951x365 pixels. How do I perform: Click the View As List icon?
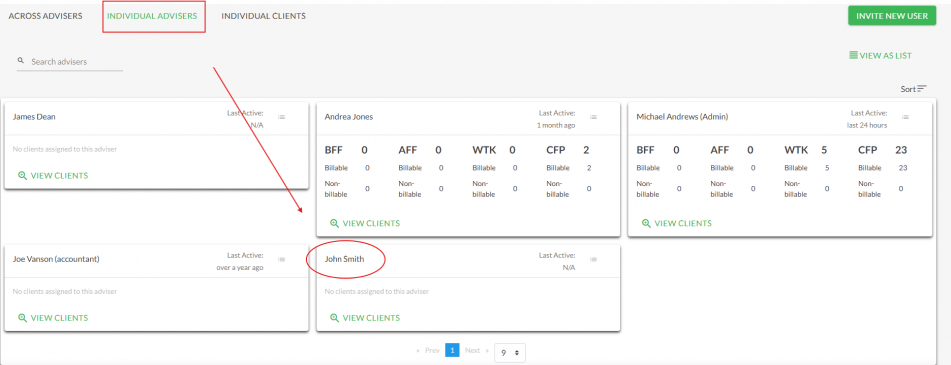(853, 55)
